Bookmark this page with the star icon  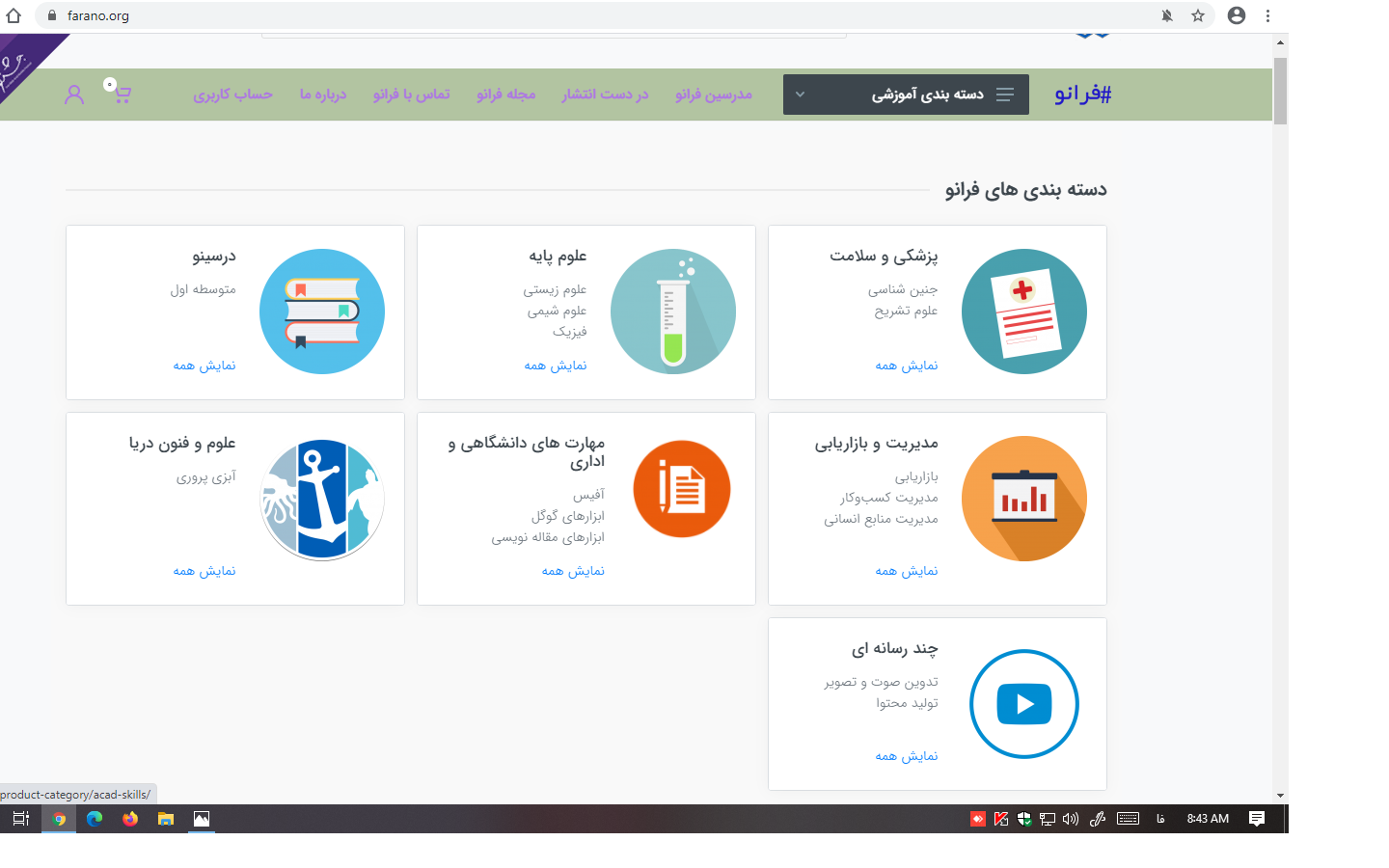point(1197,15)
